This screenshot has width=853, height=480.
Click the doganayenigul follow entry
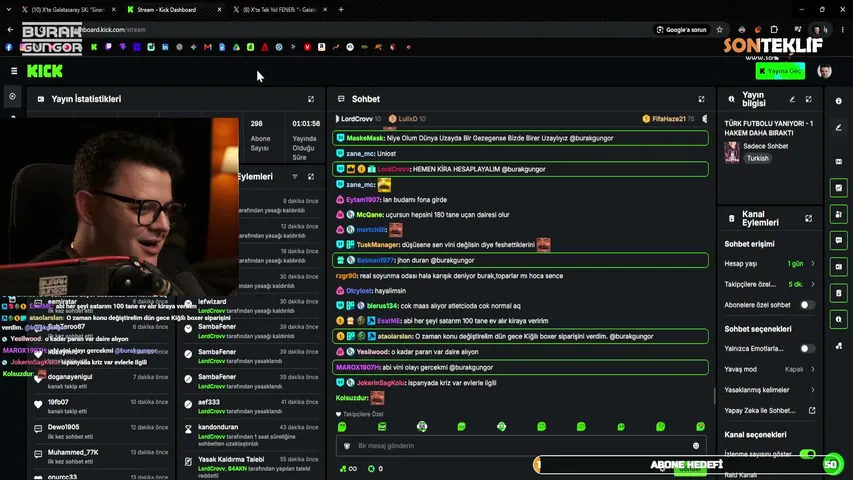102,381
